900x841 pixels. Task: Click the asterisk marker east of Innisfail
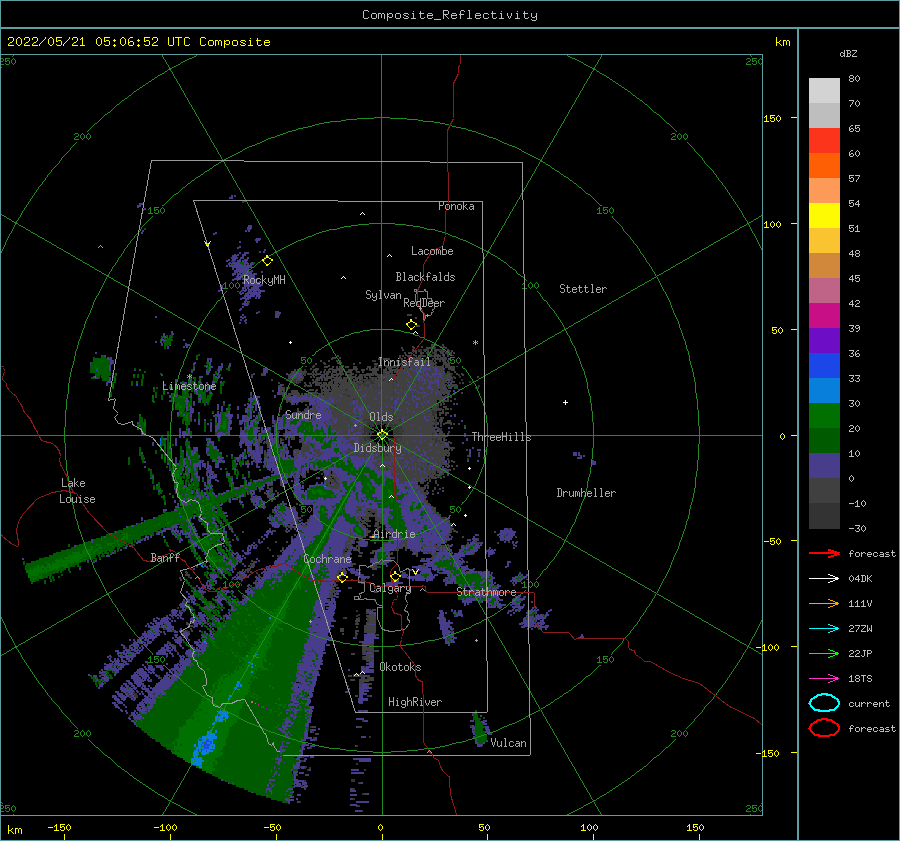475,343
